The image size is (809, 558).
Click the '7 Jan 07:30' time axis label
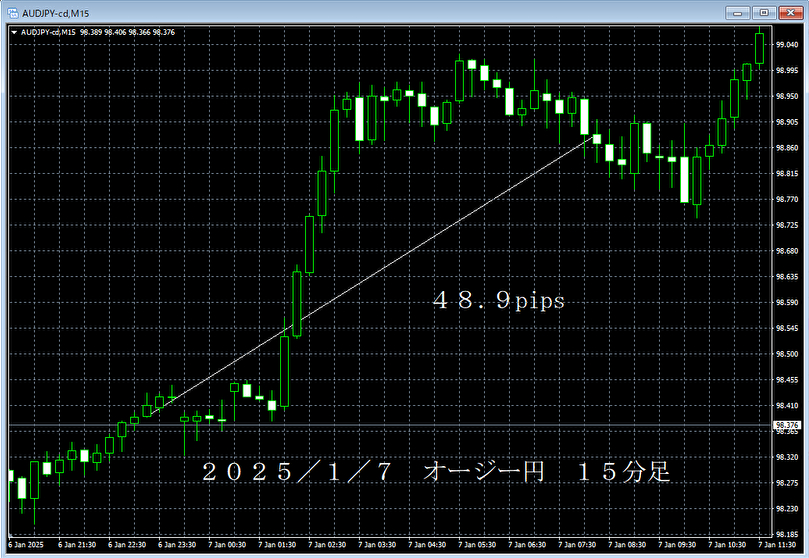point(577,545)
